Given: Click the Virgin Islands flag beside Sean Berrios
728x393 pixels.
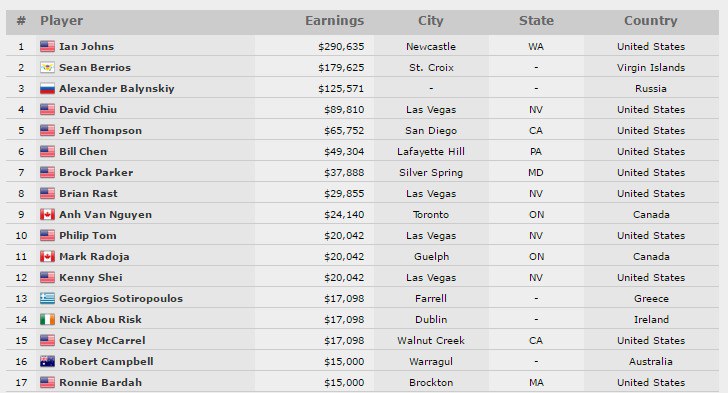Looking at the screenshot, I should click(x=47, y=67).
